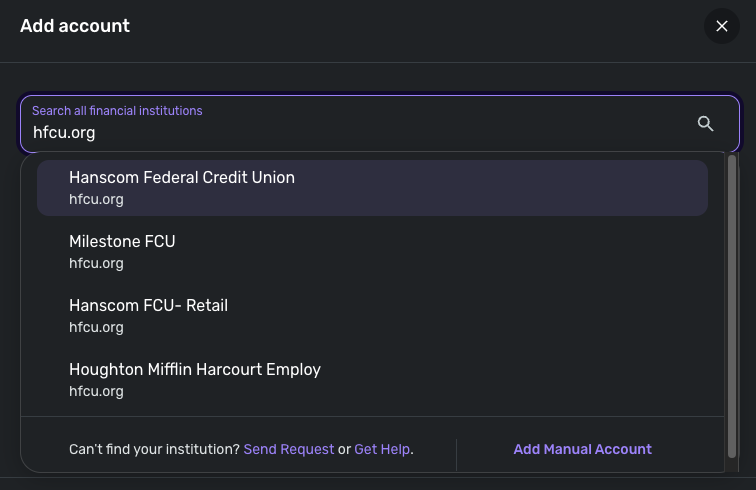Choose Milestone FCU from the results
The width and height of the screenshot is (756, 490).
click(x=372, y=251)
